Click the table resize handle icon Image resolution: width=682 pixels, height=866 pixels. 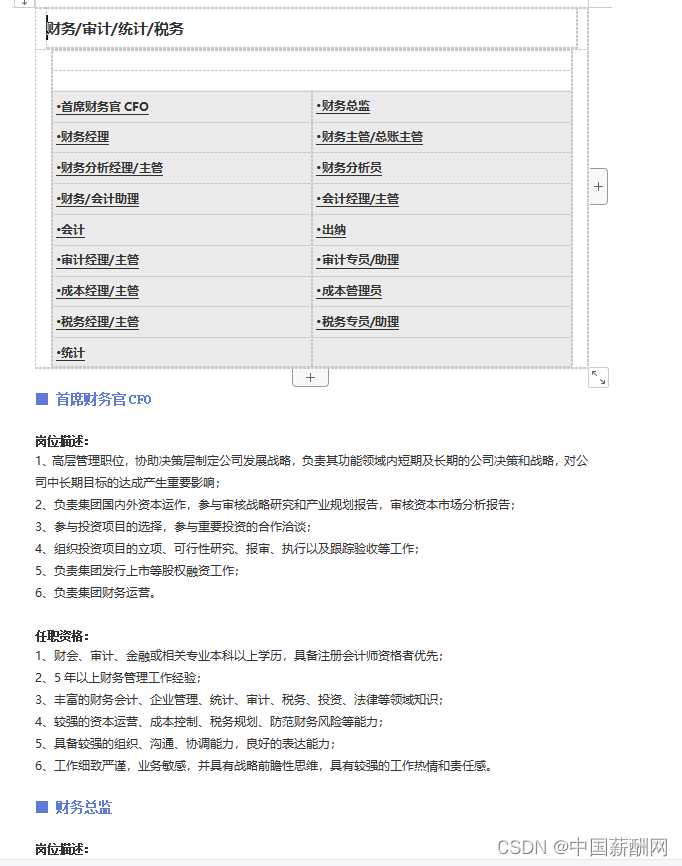pyautogui.click(x=599, y=378)
